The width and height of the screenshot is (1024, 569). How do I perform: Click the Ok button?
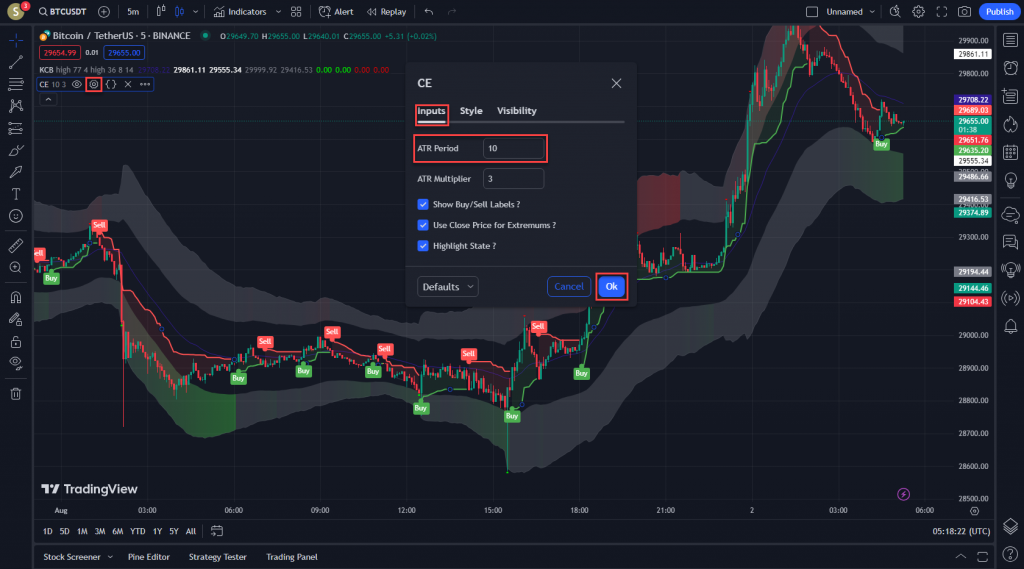point(611,287)
